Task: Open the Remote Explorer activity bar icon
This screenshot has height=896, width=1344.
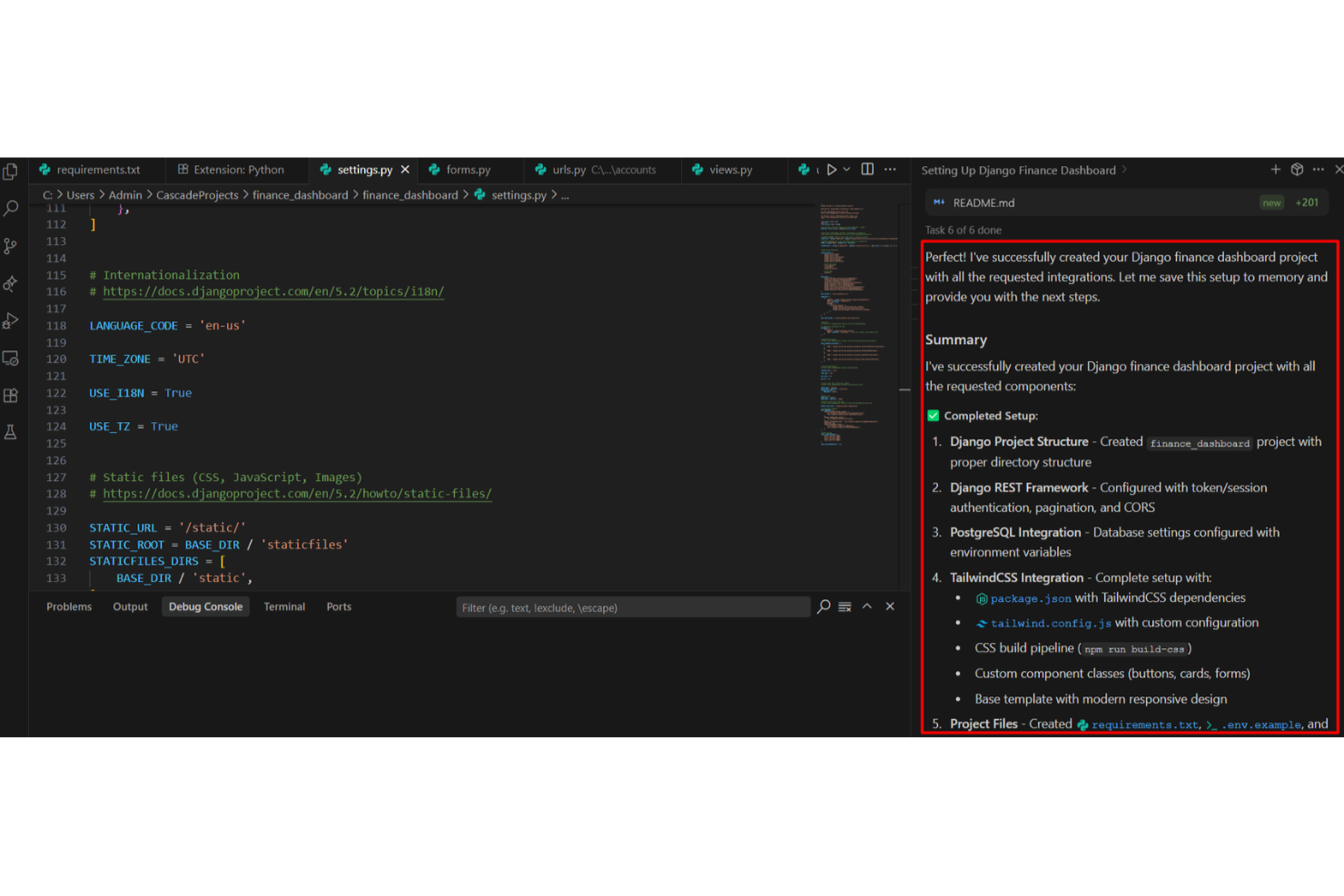Action: click(x=11, y=358)
